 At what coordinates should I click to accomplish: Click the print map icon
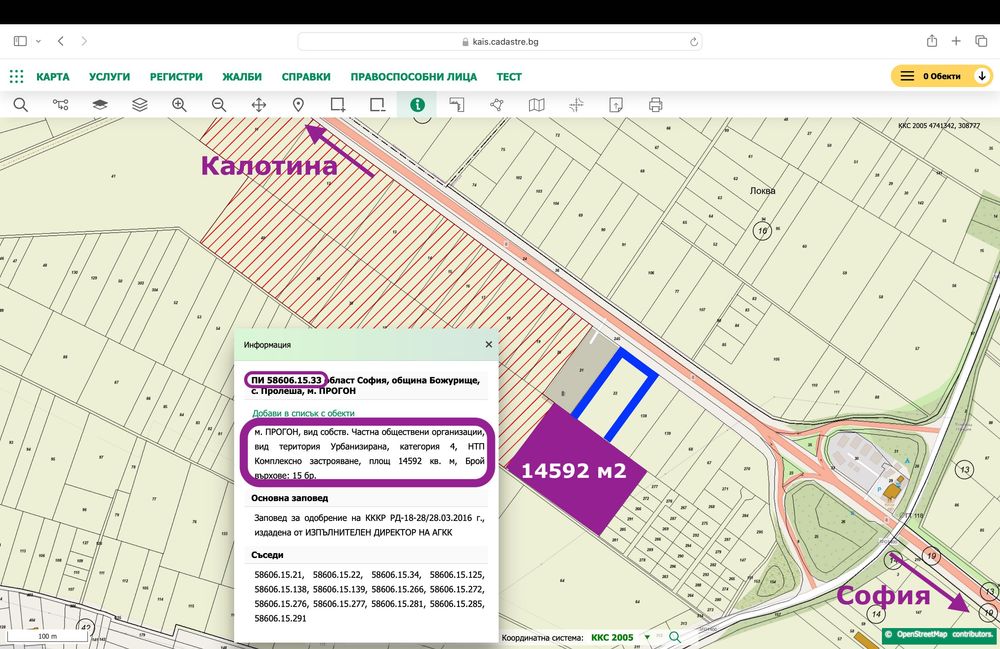point(656,104)
